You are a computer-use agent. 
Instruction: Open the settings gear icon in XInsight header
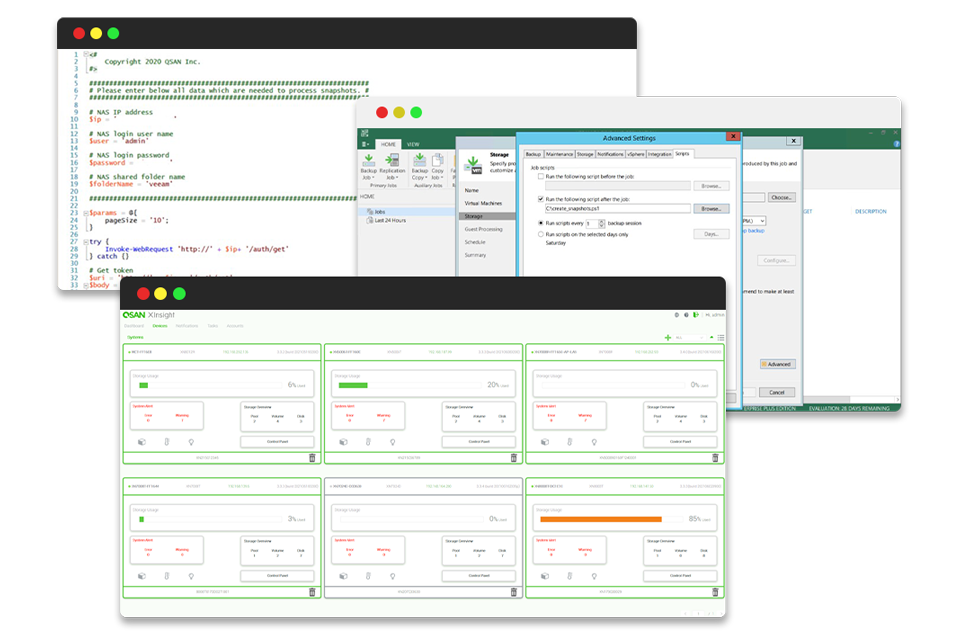(677, 315)
